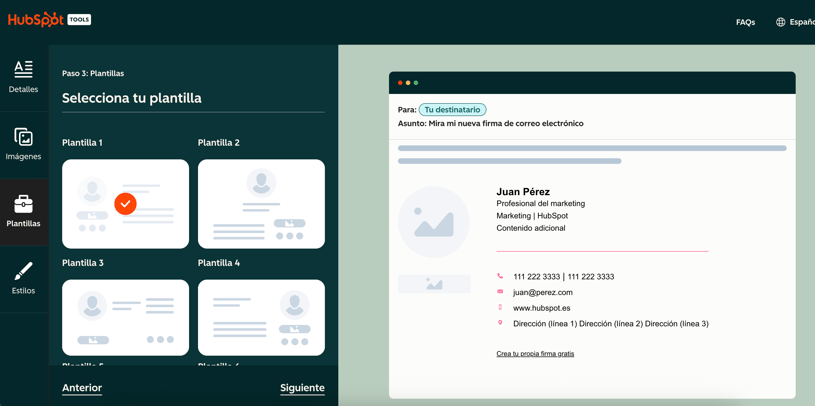Go to next step with Siguiente
Screen dimensions: 815x406
(302, 388)
